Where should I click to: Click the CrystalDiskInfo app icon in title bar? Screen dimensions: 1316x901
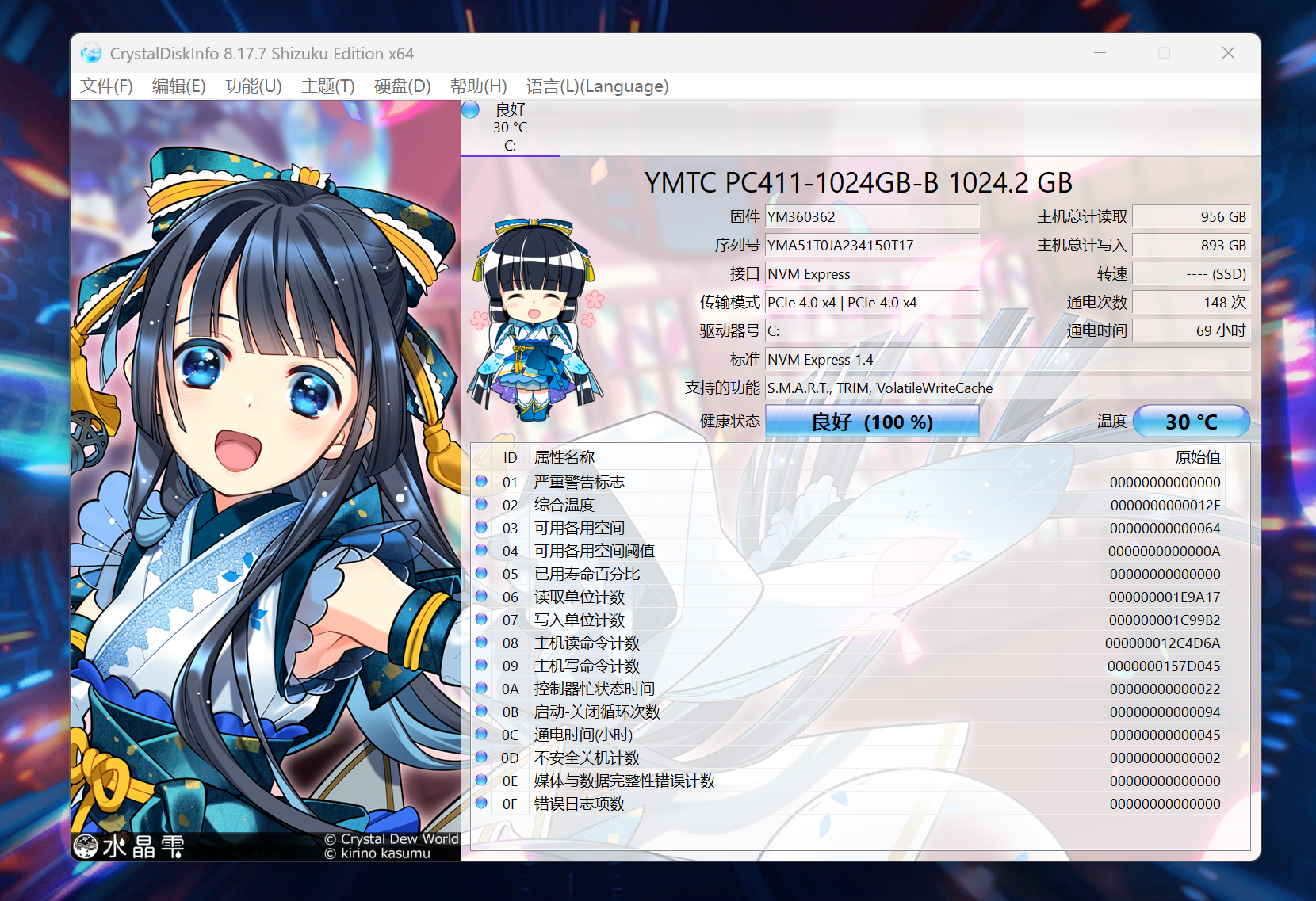pos(91,53)
